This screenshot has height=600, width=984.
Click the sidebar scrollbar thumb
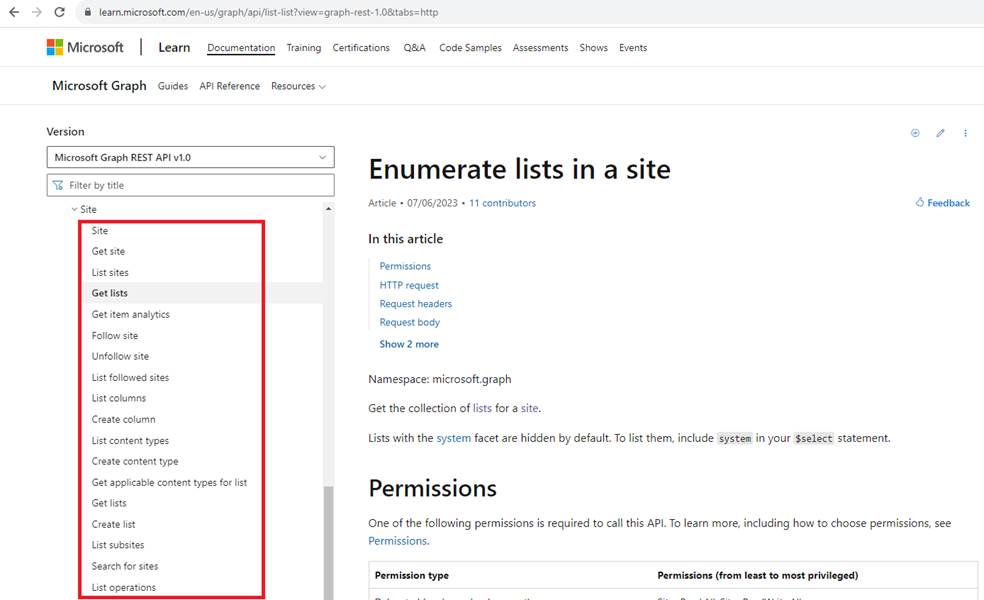coord(328,543)
